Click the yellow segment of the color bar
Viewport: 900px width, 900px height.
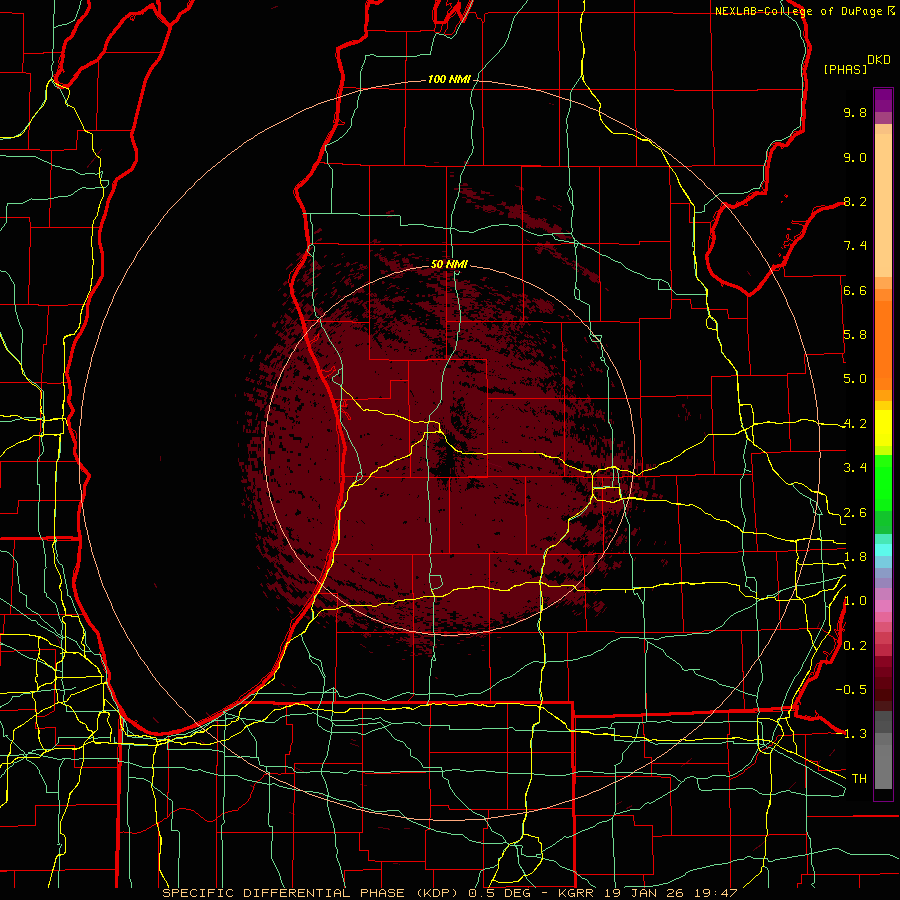[883, 428]
